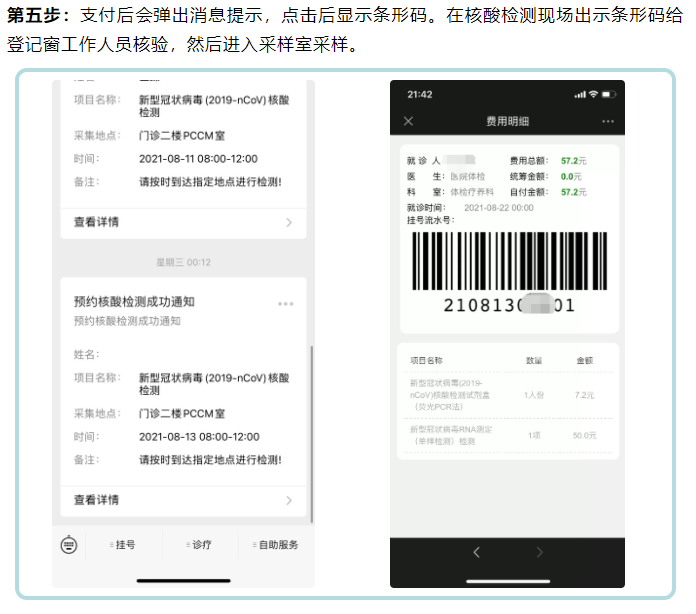Click the signal strength icon in status bar

coord(580,95)
